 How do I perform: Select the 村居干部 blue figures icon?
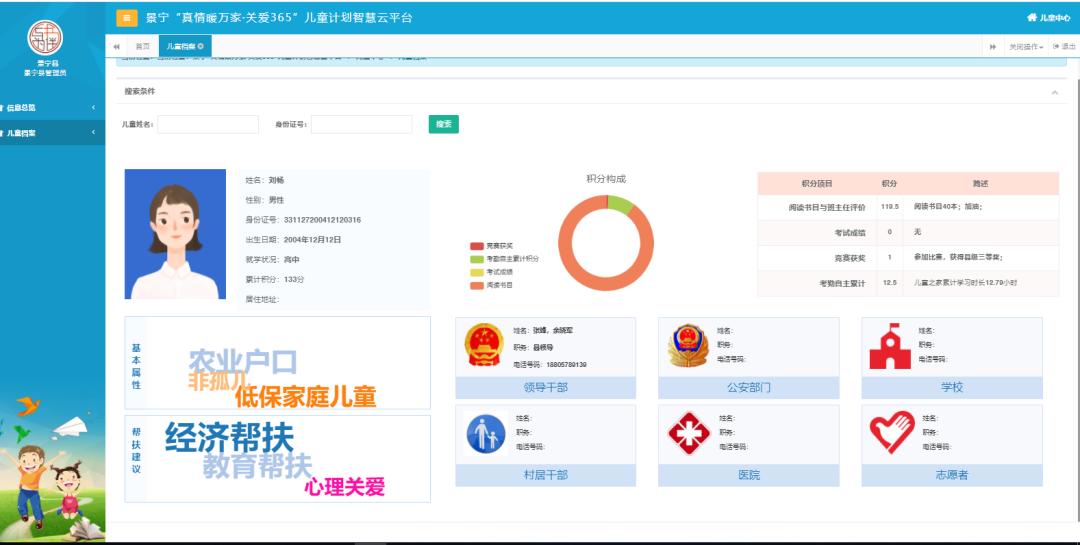pos(486,434)
